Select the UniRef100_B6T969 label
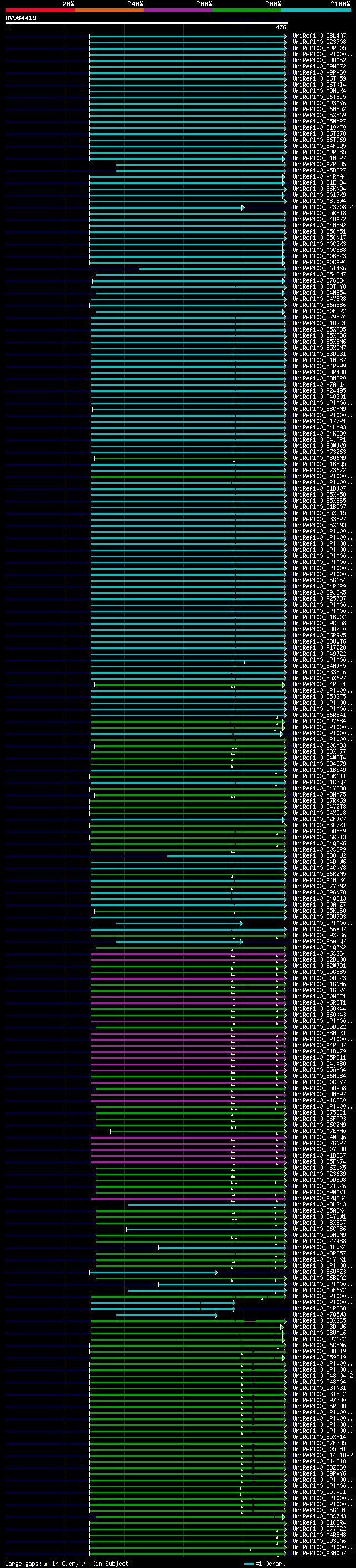 (319, 140)
